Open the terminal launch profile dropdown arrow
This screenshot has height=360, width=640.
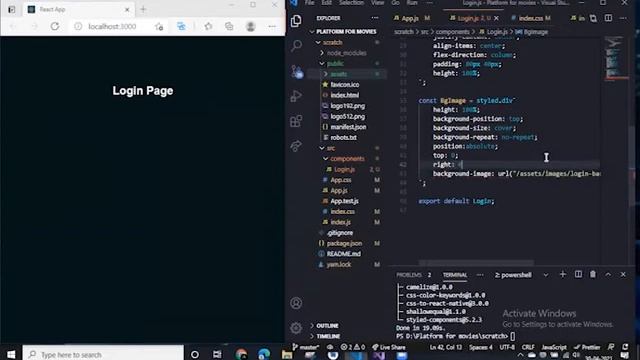point(546,275)
